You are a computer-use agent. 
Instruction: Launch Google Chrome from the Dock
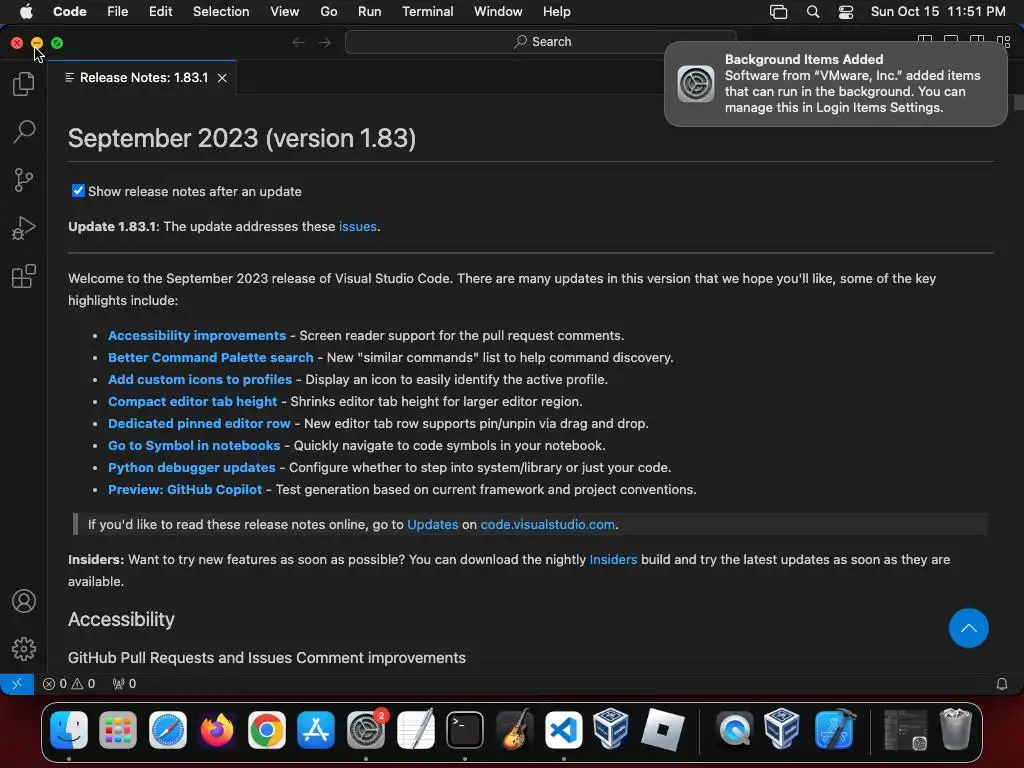tap(266, 729)
